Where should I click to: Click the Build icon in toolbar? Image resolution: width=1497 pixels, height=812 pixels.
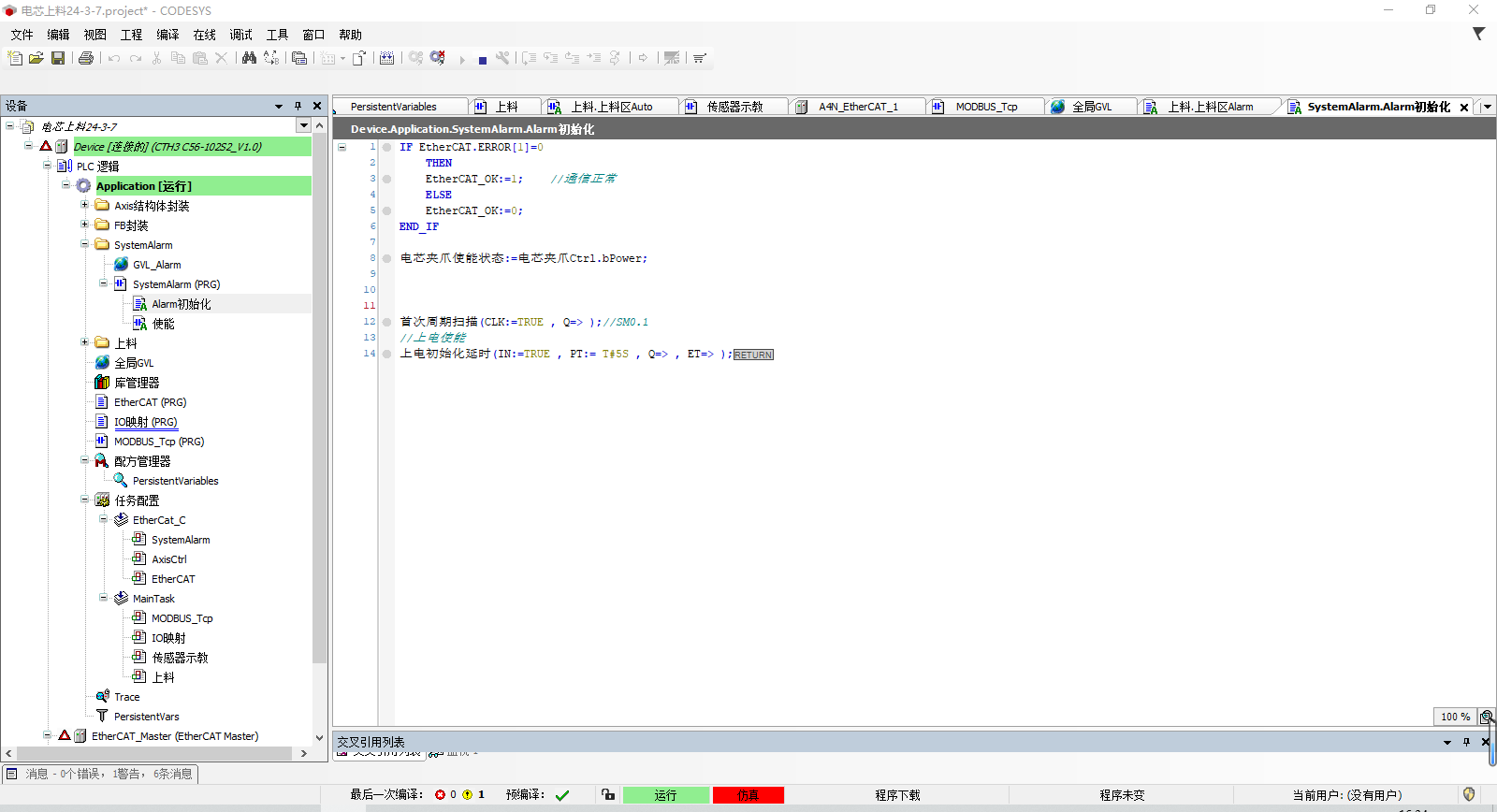coord(386,58)
